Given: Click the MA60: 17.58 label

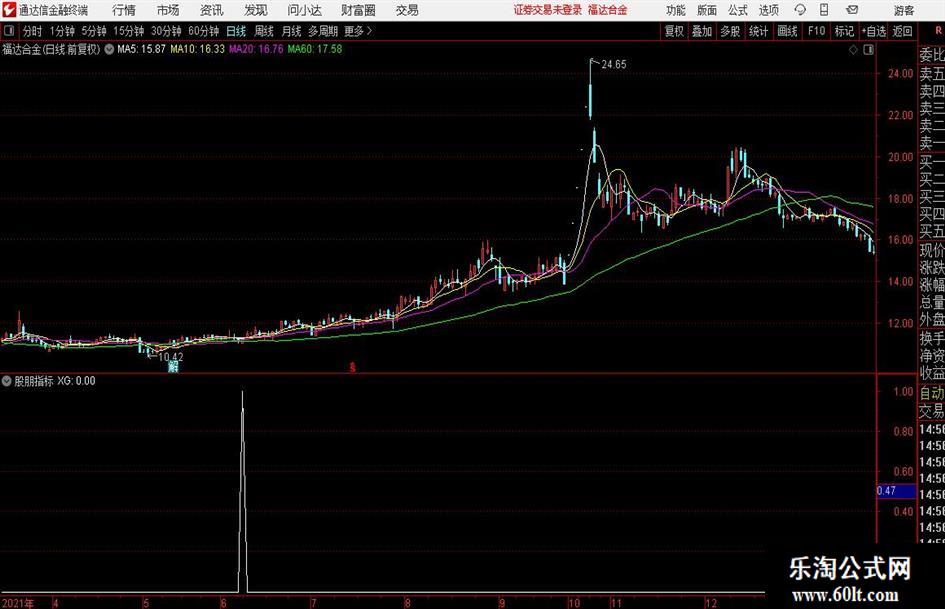Looking at the screenshot, I should (x=315, y=49).
